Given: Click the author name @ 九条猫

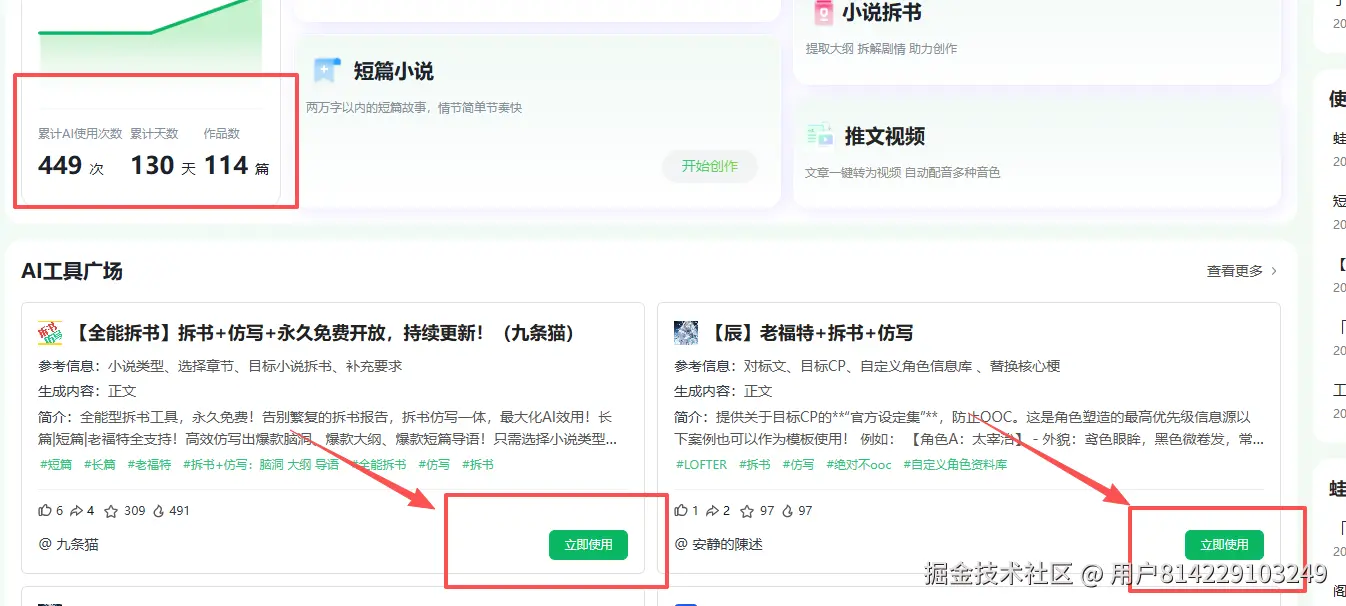Looking at the screenshot, I should (x=68, y=545).
